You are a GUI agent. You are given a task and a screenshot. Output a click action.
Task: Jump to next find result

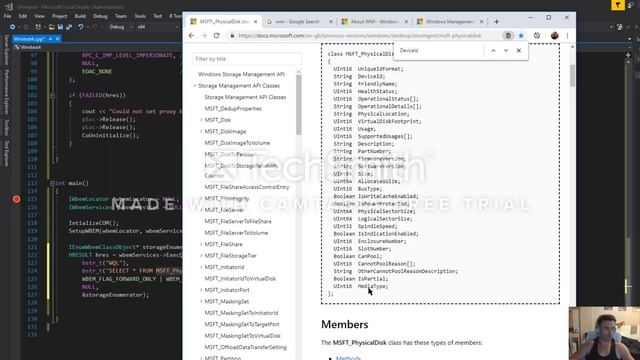point(506,51)
